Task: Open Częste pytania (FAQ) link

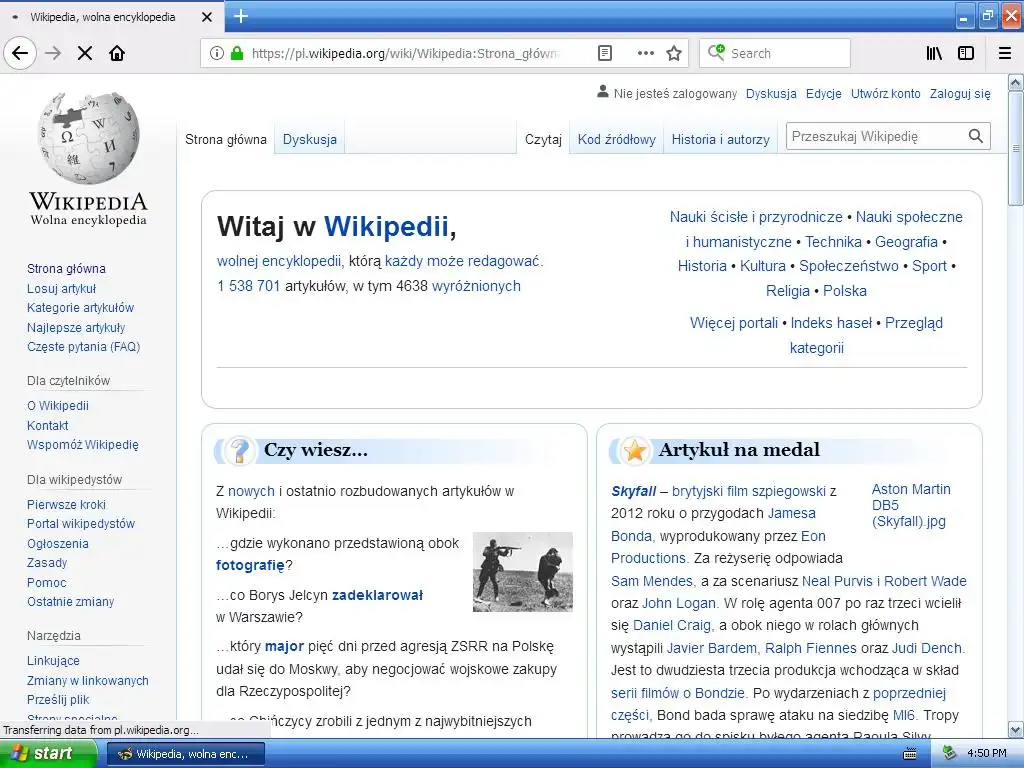Action: (84, 347)
